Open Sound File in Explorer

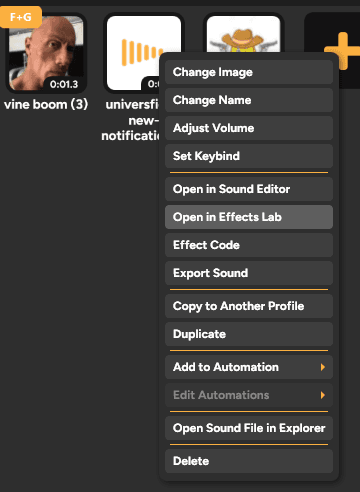click(249, 428)
